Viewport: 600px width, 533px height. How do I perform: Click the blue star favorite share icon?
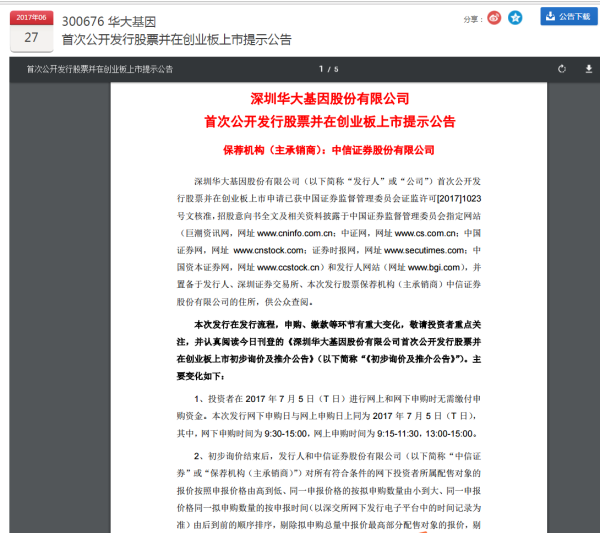515,18
